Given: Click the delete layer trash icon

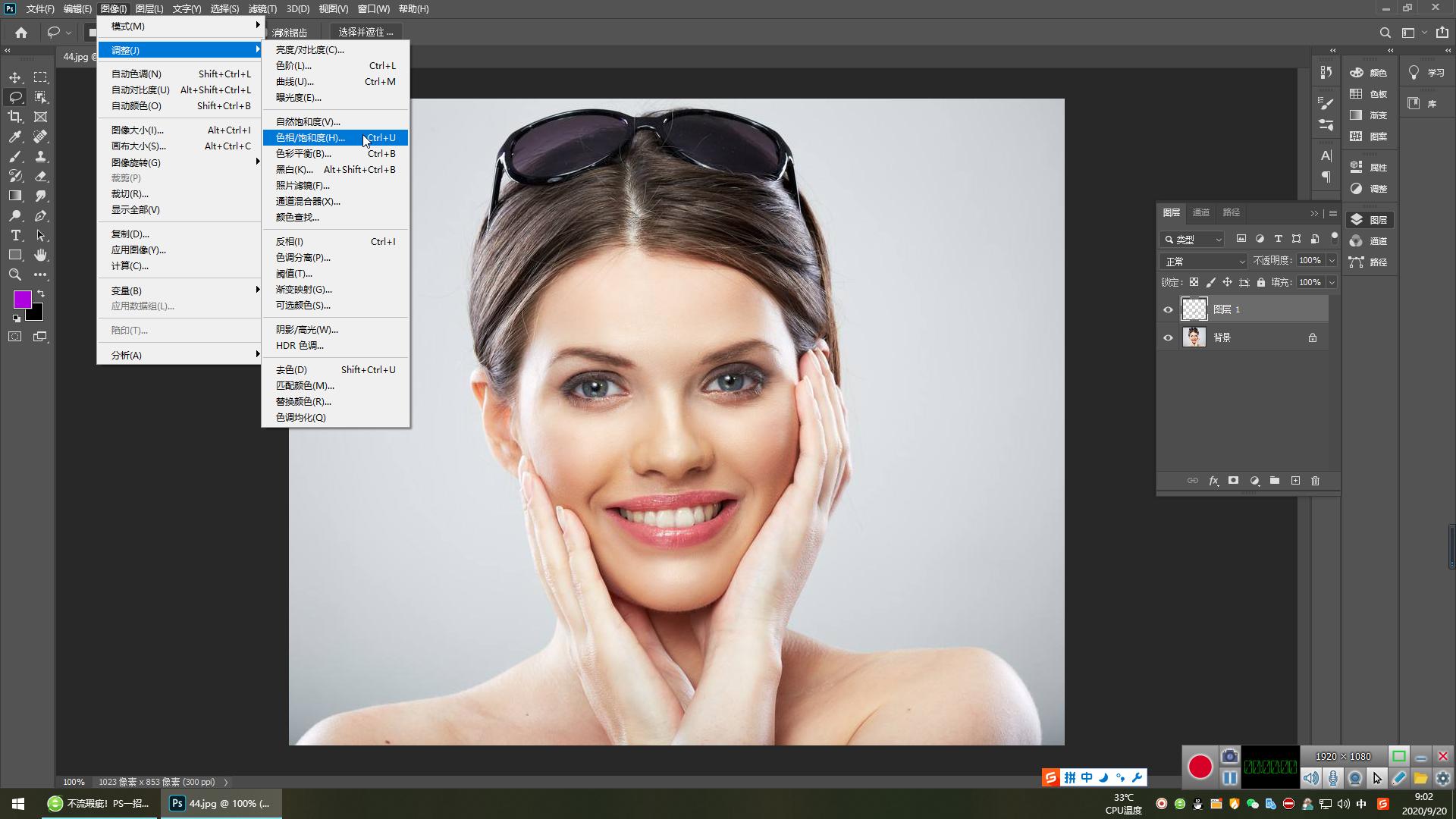Looking at the screenshot, I should tap(1315, 481).
